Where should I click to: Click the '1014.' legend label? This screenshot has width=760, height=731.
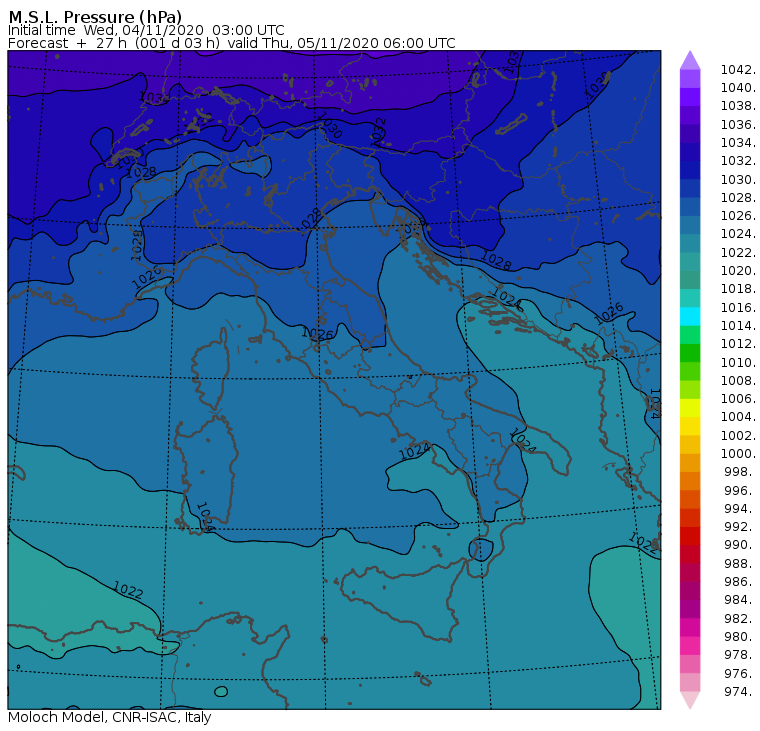click(x=738, y=326)
